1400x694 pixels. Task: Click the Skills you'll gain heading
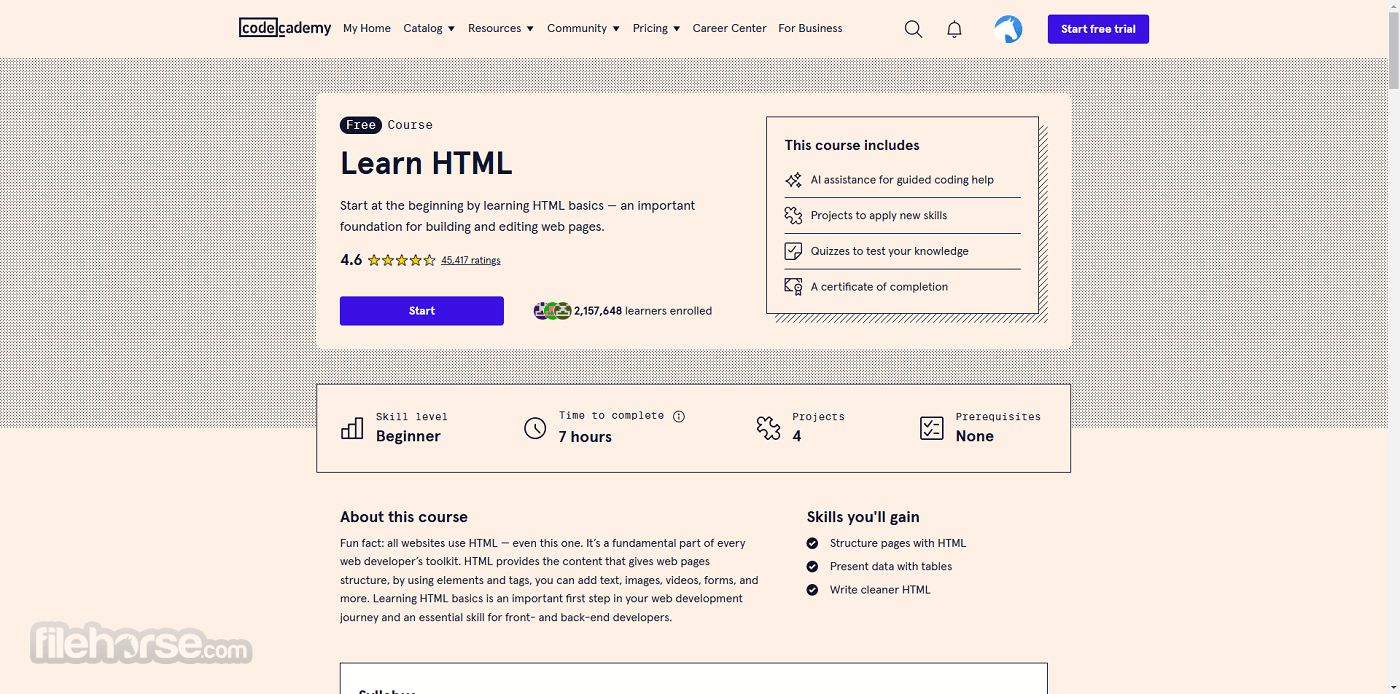click(863, 517)
